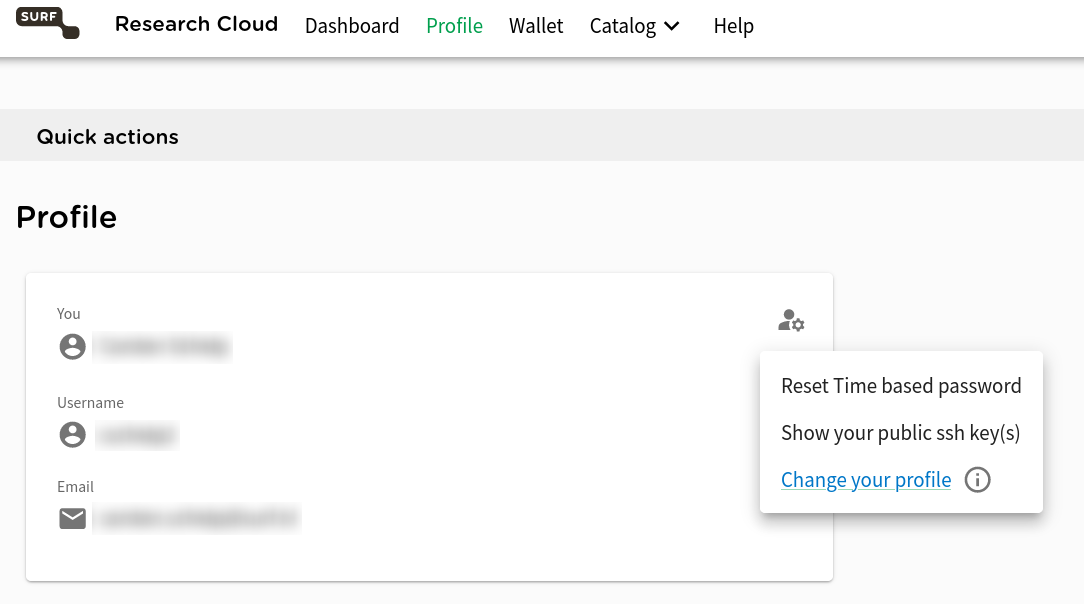Image resolution: width=1084 pixels, height=604 pixels.
Task: Open the Dashboard page
Action: click(352, 26)
